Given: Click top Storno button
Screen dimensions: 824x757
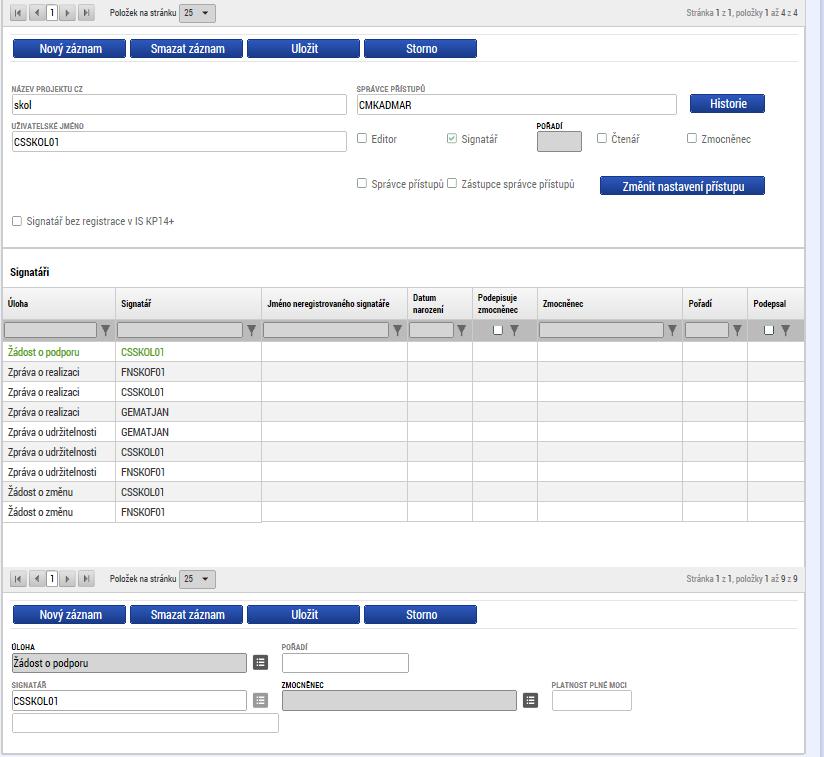Looking at the screenshot, I should coord(421,49).
